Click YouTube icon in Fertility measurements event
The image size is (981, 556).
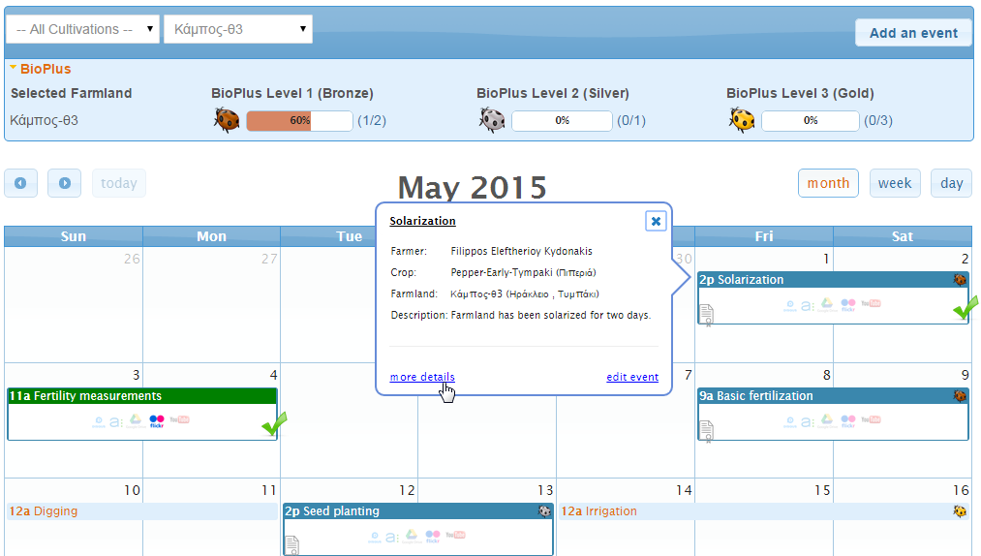click(180, 420)
